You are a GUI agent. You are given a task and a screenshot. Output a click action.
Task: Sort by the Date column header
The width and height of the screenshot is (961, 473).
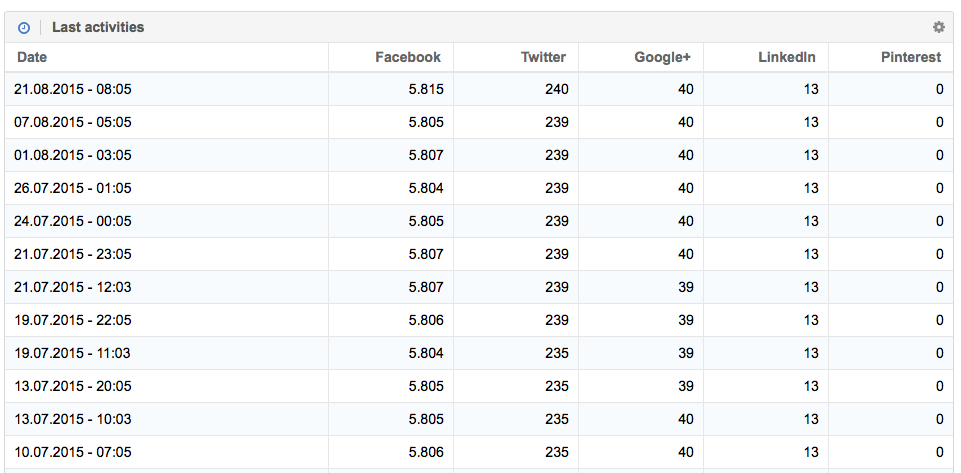pyautogui.click(x=33, y=58)
